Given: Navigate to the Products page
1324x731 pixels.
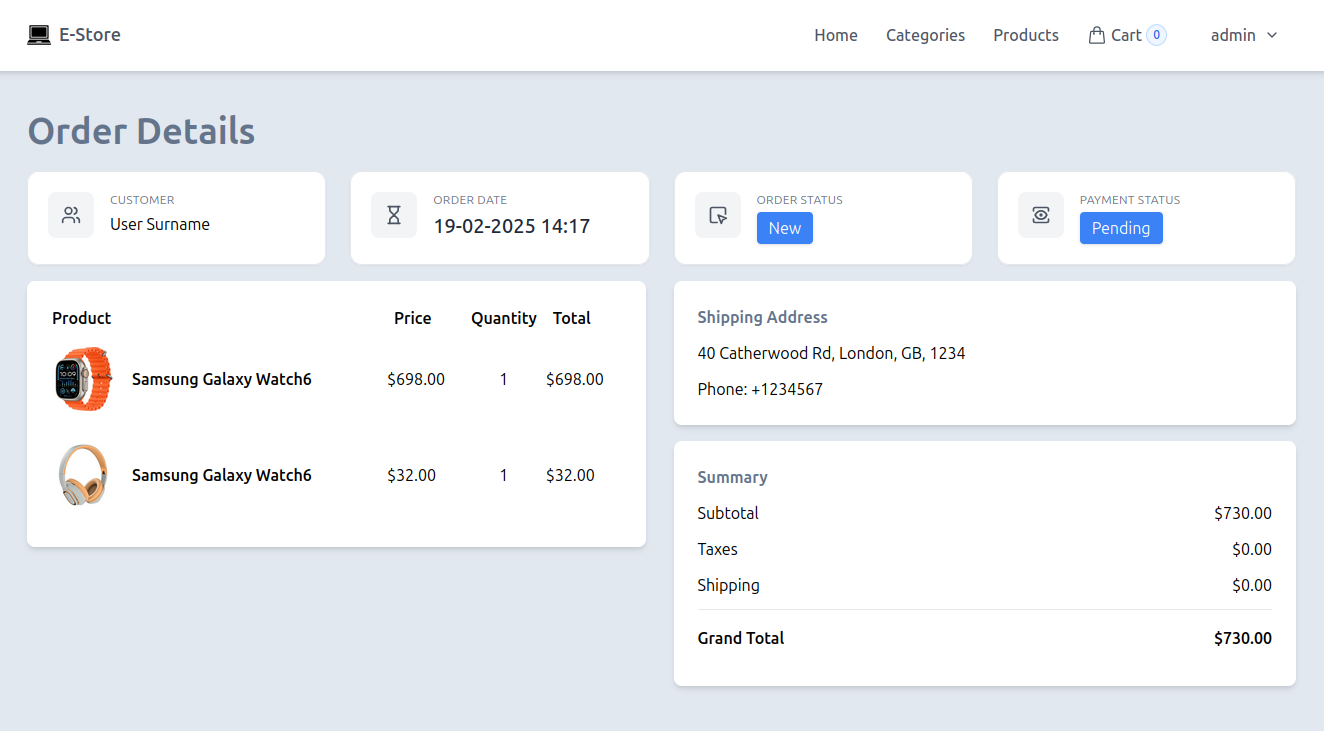Looking at the screenshot, I should pos(1025,35).
